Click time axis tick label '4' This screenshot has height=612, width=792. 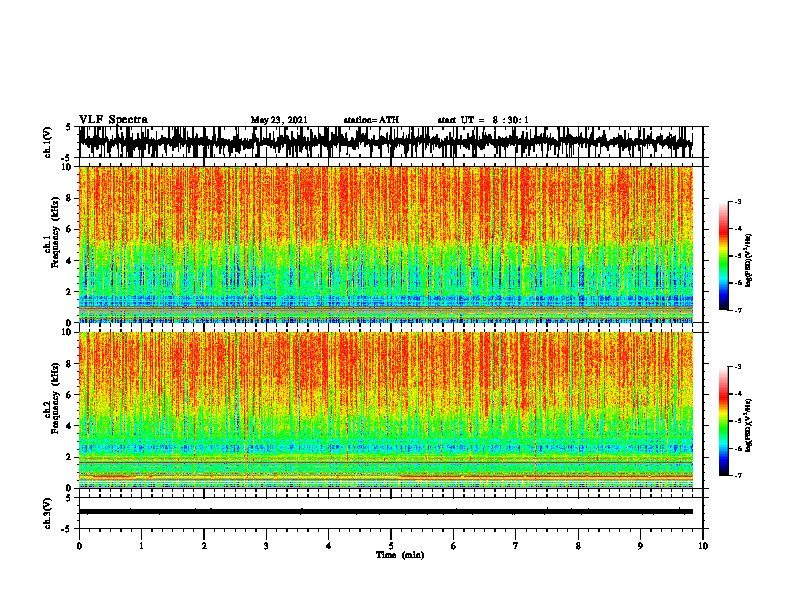[329, 546]
